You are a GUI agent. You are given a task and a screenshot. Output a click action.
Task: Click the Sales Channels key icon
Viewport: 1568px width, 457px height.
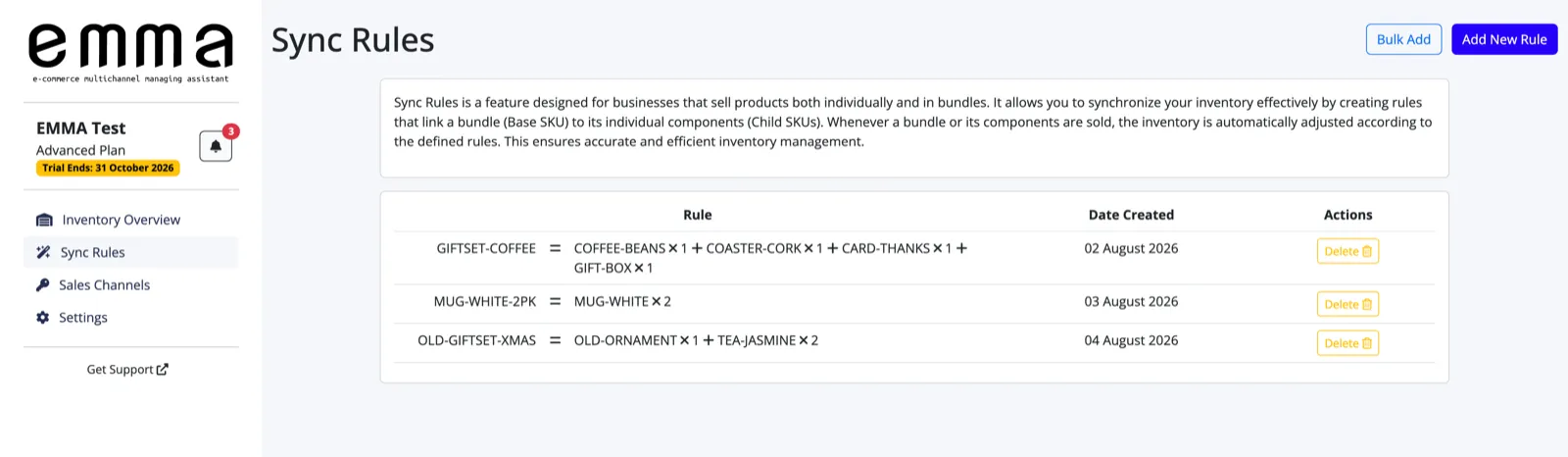[x=42, y=284]
